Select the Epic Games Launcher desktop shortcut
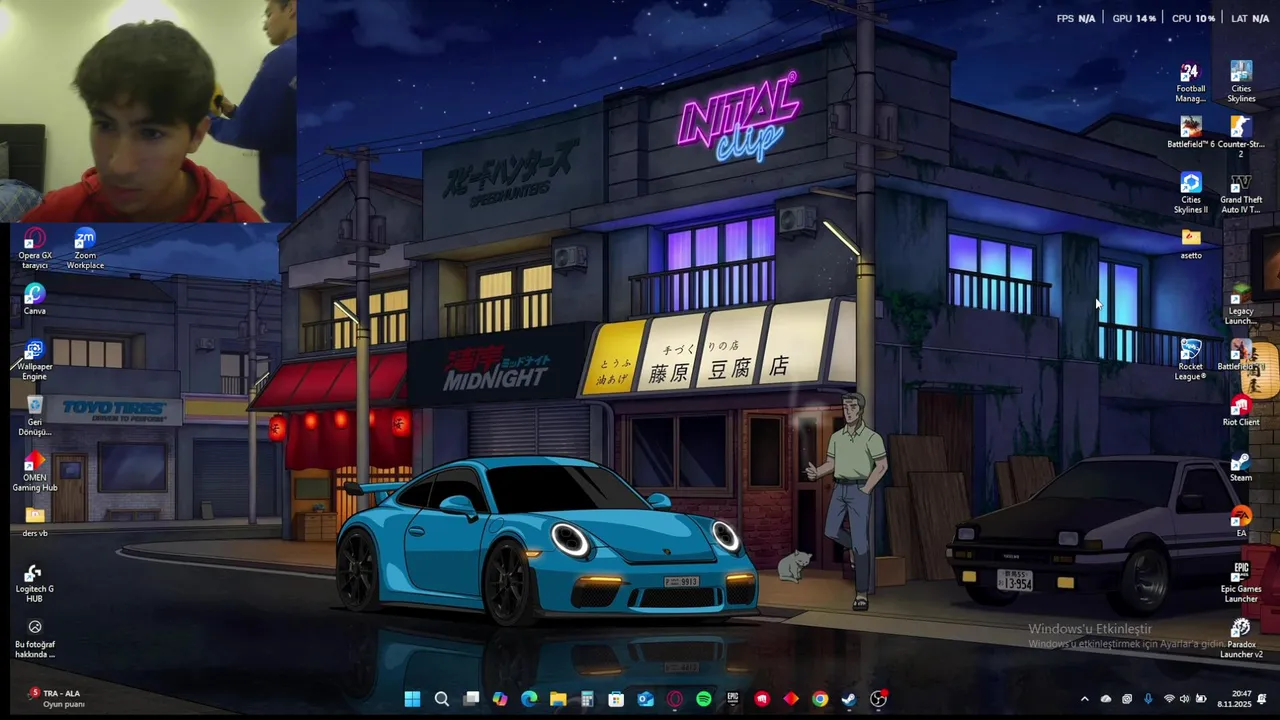 pyautogui.click(x=1241, y=582)
